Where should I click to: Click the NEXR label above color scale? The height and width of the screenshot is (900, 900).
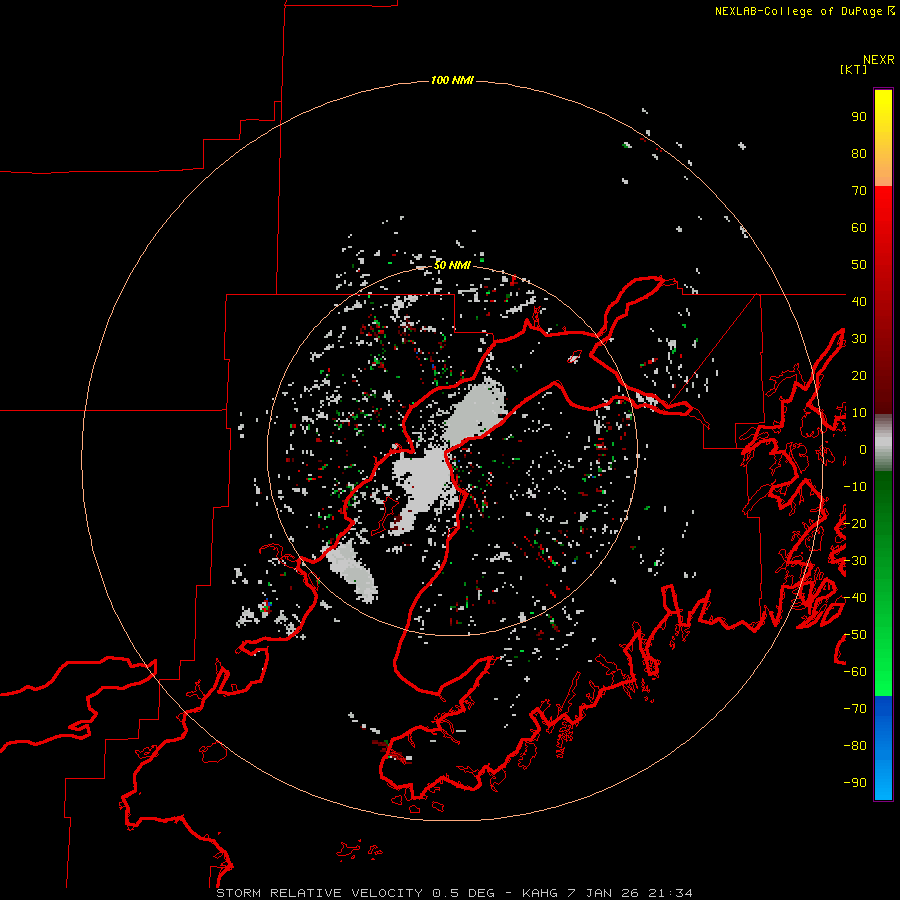point(879,60)
